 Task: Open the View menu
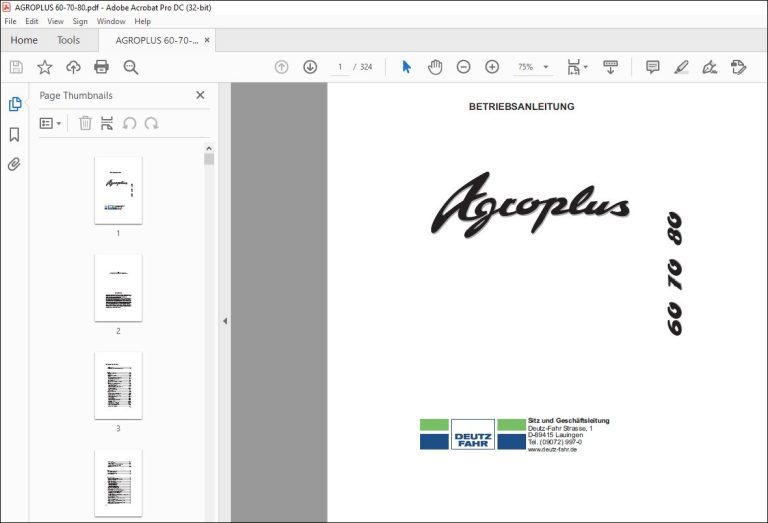click(55, 22)
